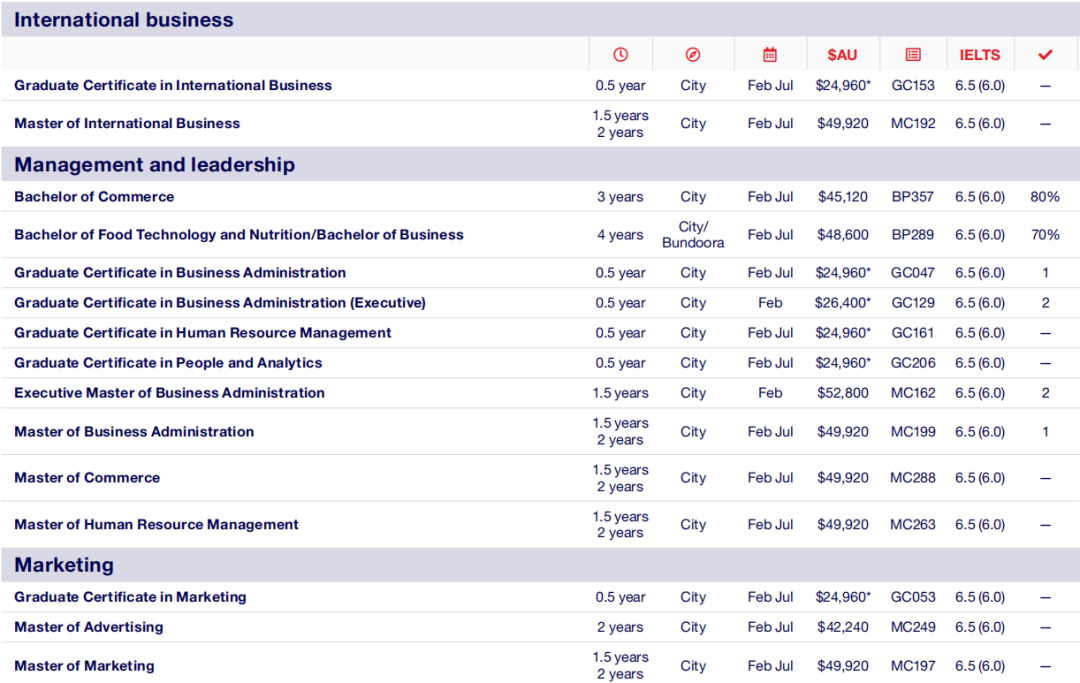Click the calendar intake icon

(x=770, y=54)
